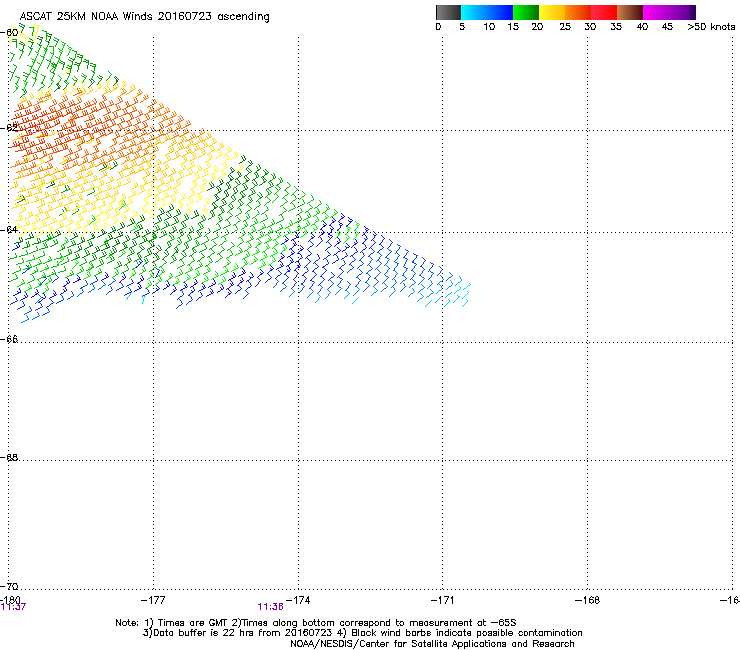Image resolution: width=740 pixels, height=650 pixels.
Task: Select the red 30-35 knots legend band
Action: [x=604, y=12]
